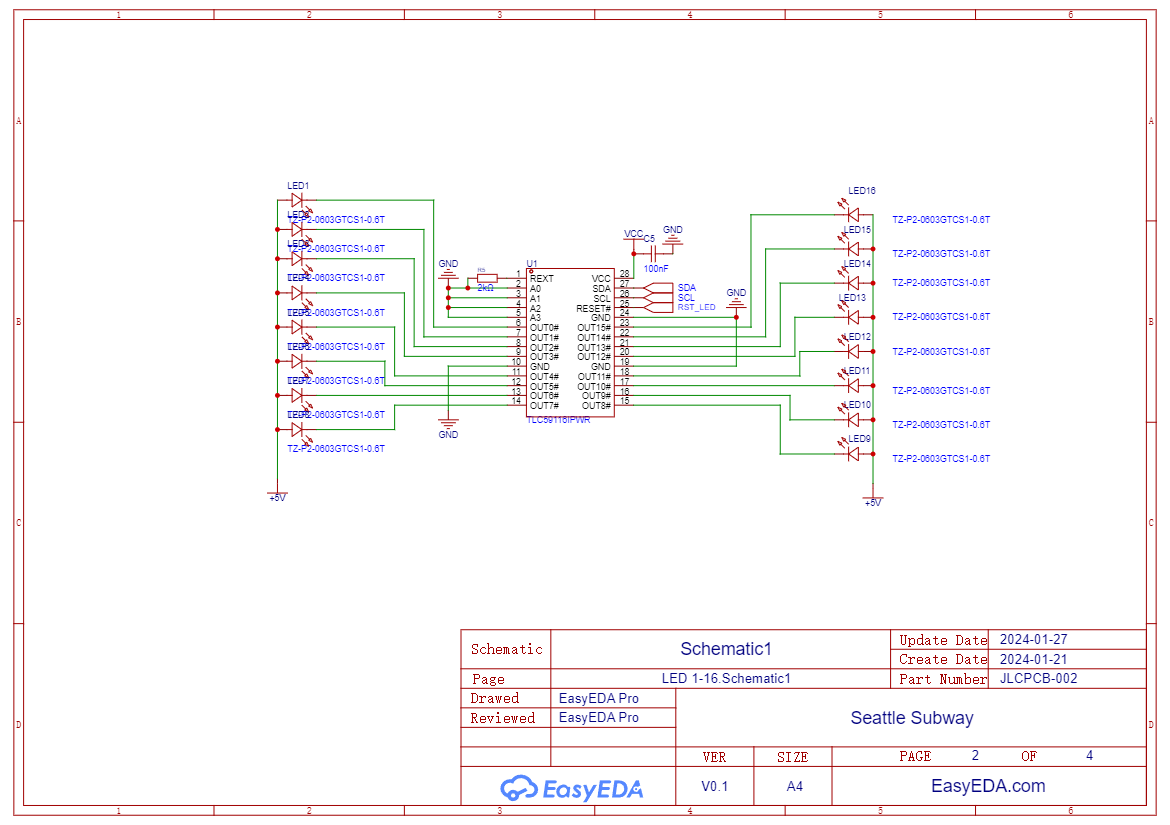Pick the LED10 diode symbol
1170x825 pixels.
853,420
